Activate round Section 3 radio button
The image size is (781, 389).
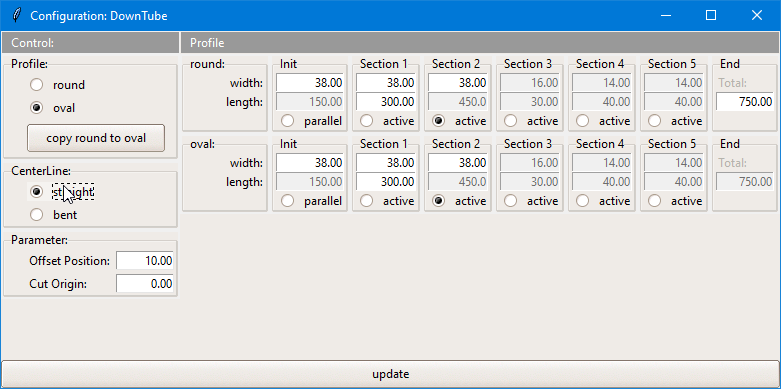511,121
